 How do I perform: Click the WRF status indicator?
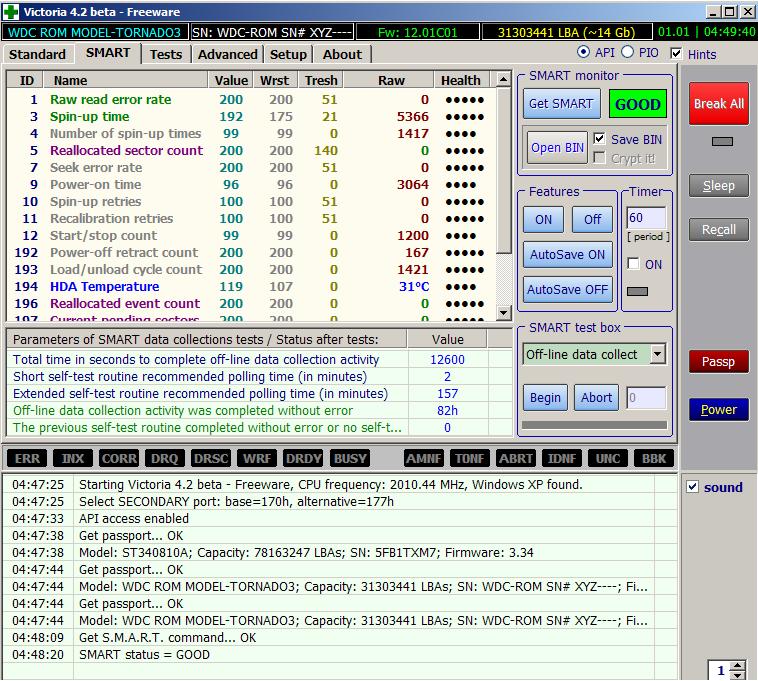[257, 458]
